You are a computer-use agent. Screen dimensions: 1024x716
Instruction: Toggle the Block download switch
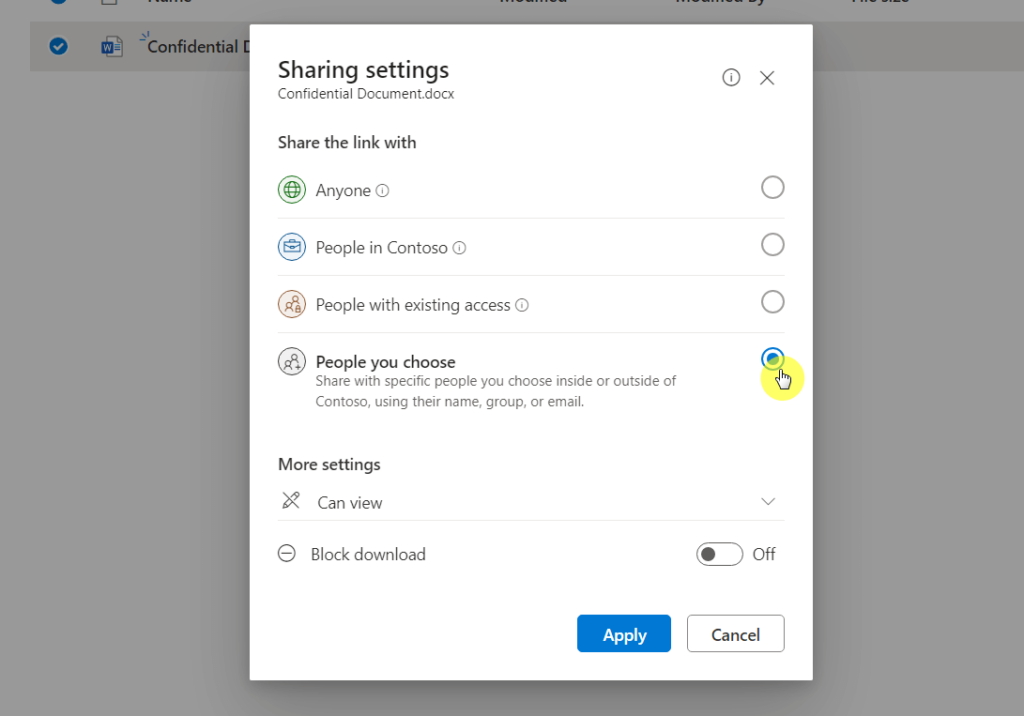pos(719,554)
